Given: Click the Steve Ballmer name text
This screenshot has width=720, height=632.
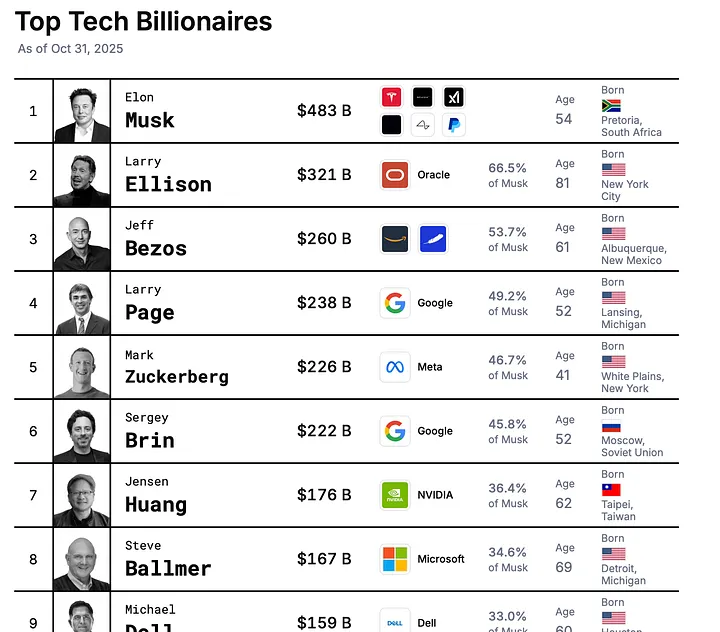Looking at the screenshot, I should tap(168, 559).
